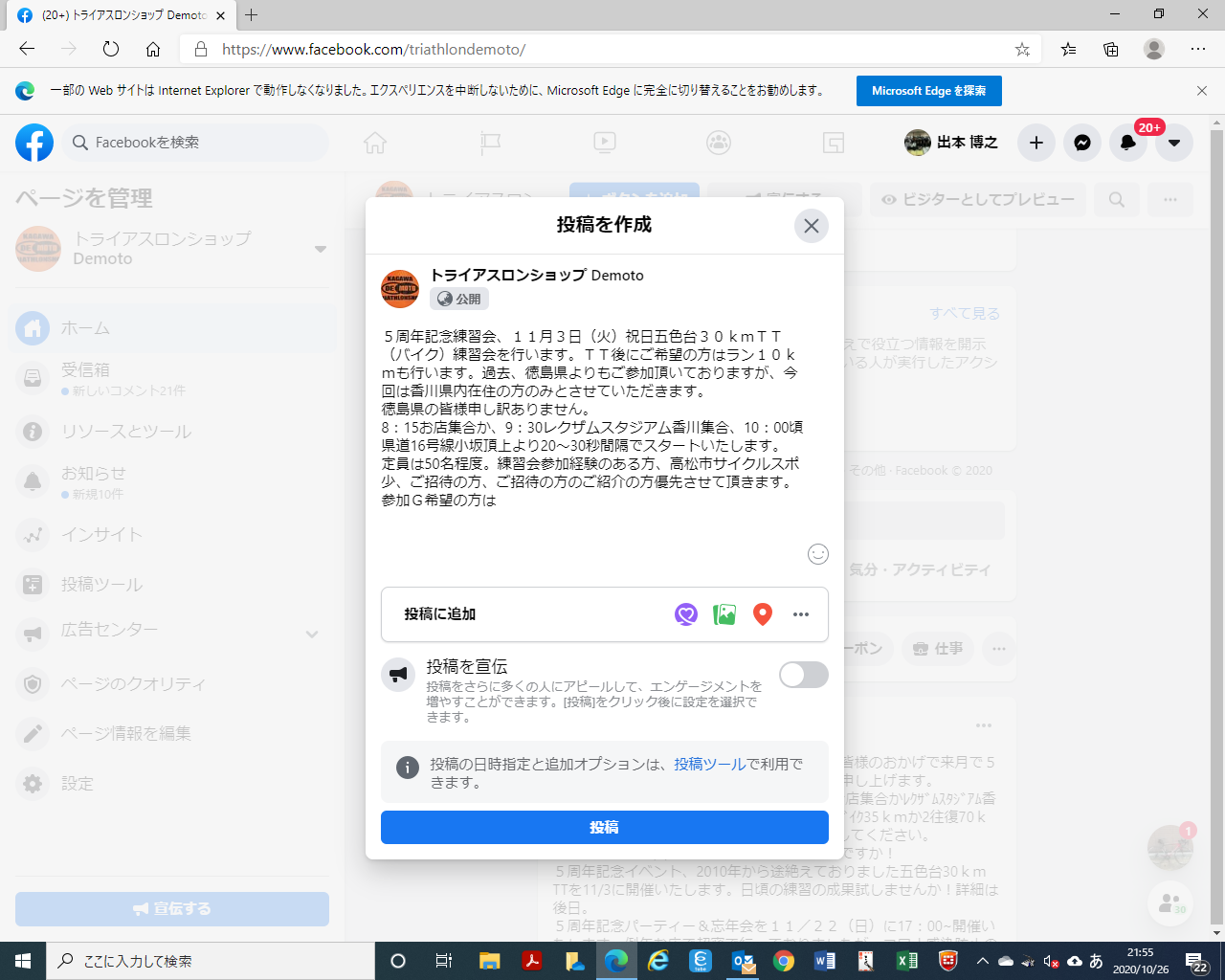Viewport: 1225px width, 980px height.
Task: Search the page with magnifier button
Action: (x=1117, y=200)
